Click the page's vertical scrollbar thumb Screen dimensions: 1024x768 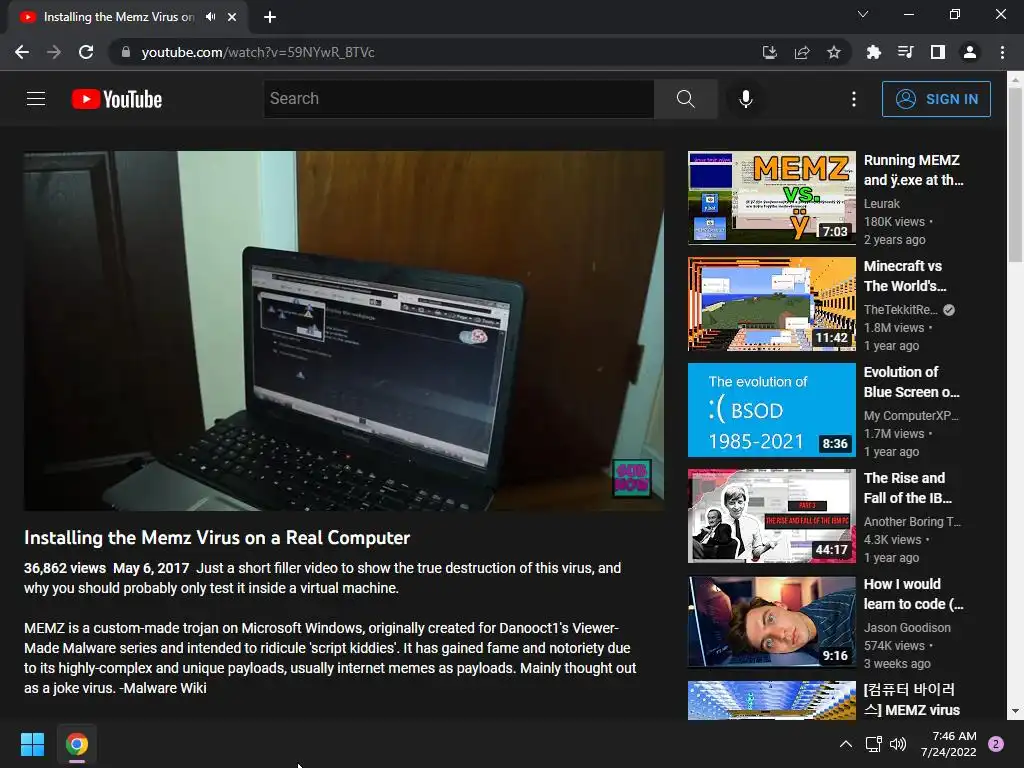click(x=1015, y=175)
